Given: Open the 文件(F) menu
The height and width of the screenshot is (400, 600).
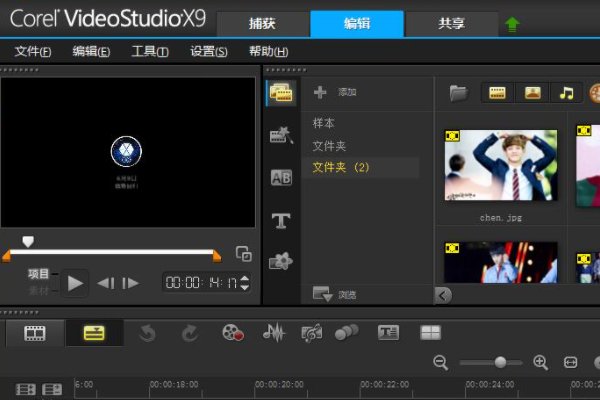Looking at the screenshot, I should 33,52.
